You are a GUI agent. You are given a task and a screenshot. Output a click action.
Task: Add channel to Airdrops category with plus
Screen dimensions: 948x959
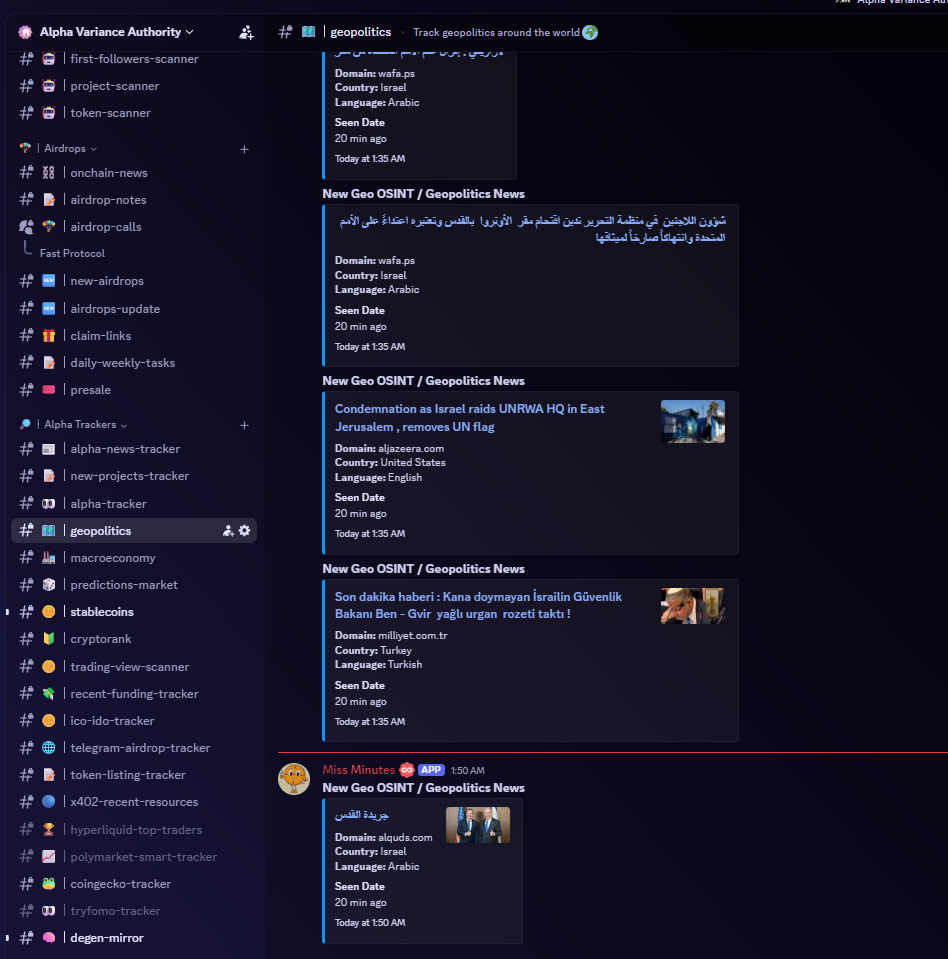[244, 149]
